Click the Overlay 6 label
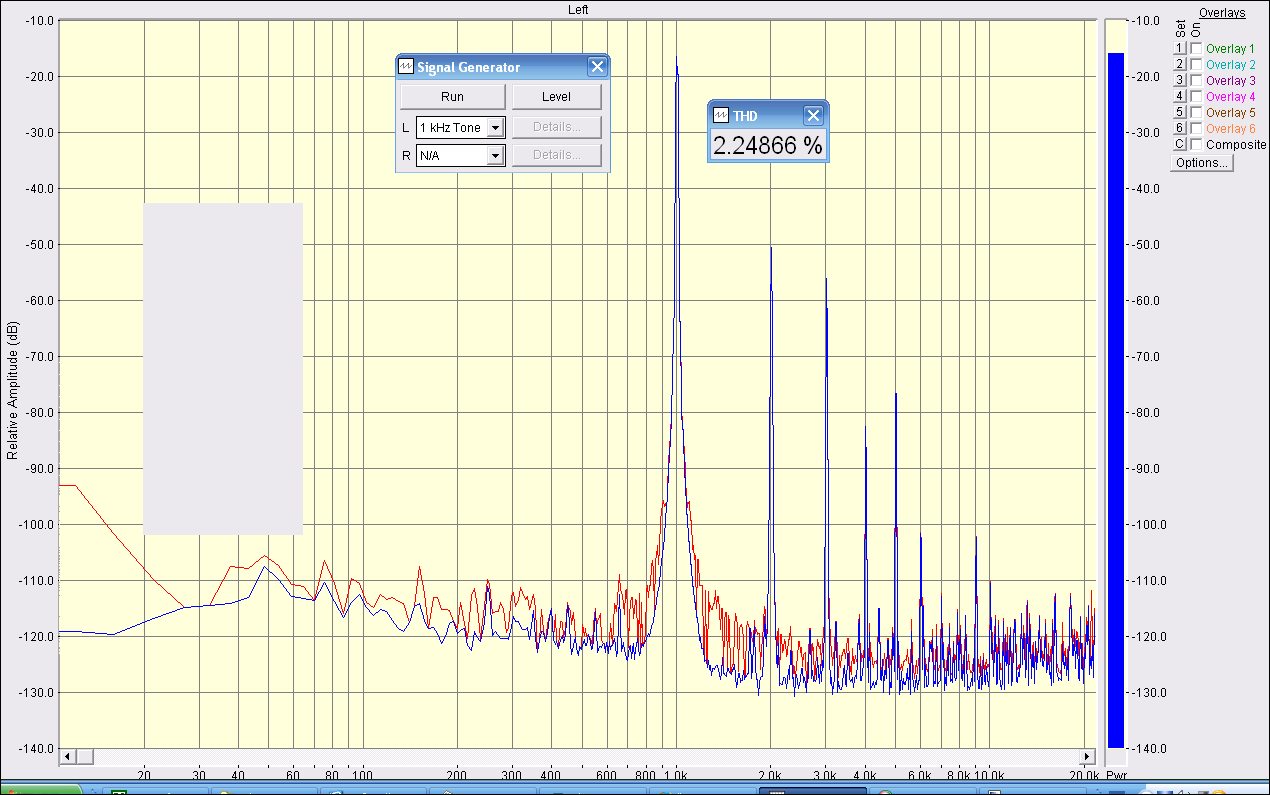Image resolution: width=1270 pixels, height=795 pixels. (x=1230, y=128)
